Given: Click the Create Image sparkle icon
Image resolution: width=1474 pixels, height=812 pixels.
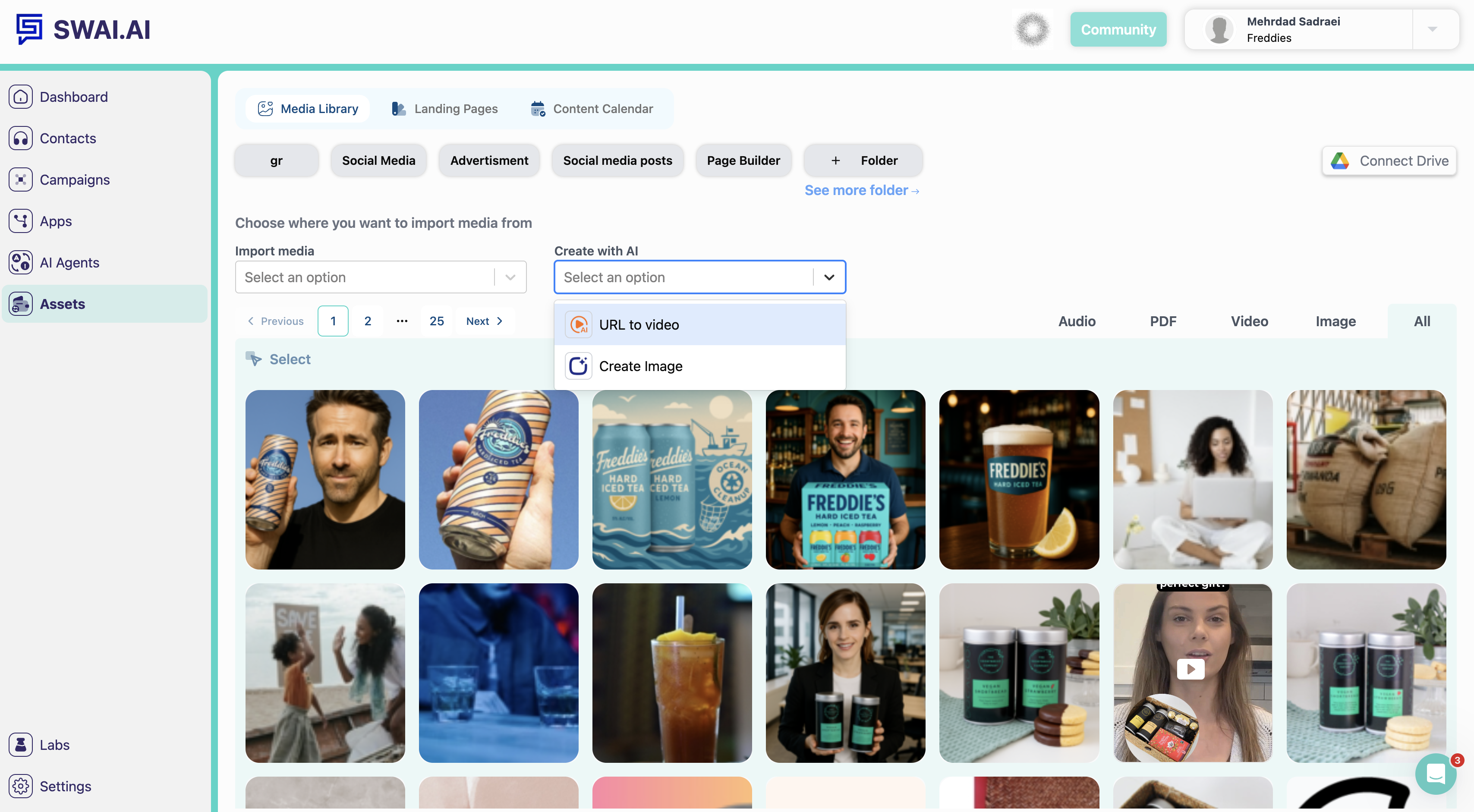Looking at the screenshot, I should [579, 365].
